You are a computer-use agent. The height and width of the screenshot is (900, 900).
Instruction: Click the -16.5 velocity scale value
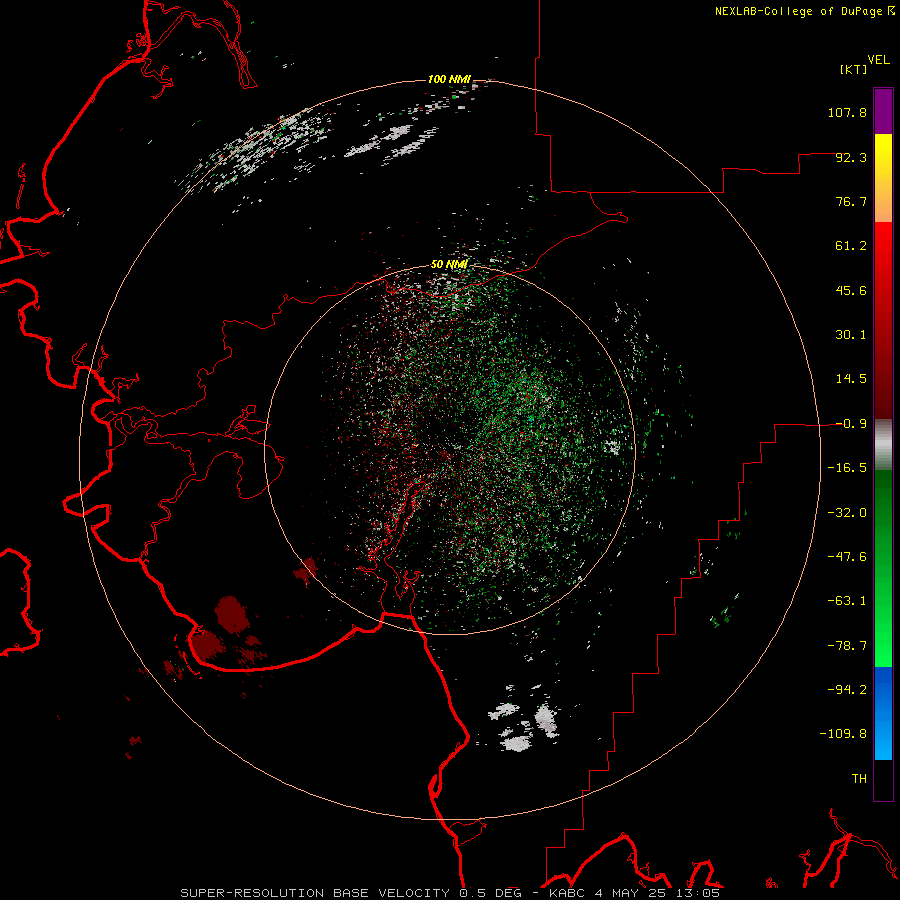(x=847, y=468)
